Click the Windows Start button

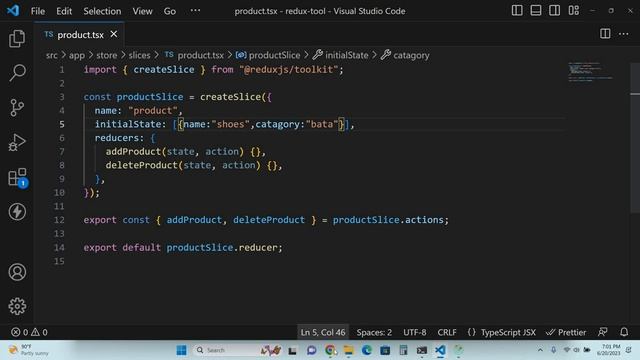(181, 350)
